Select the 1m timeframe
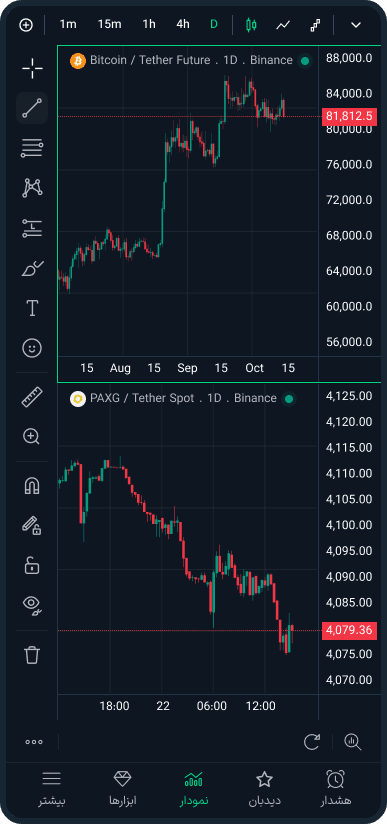Viewport: 387px width, 824px height. 68,24
